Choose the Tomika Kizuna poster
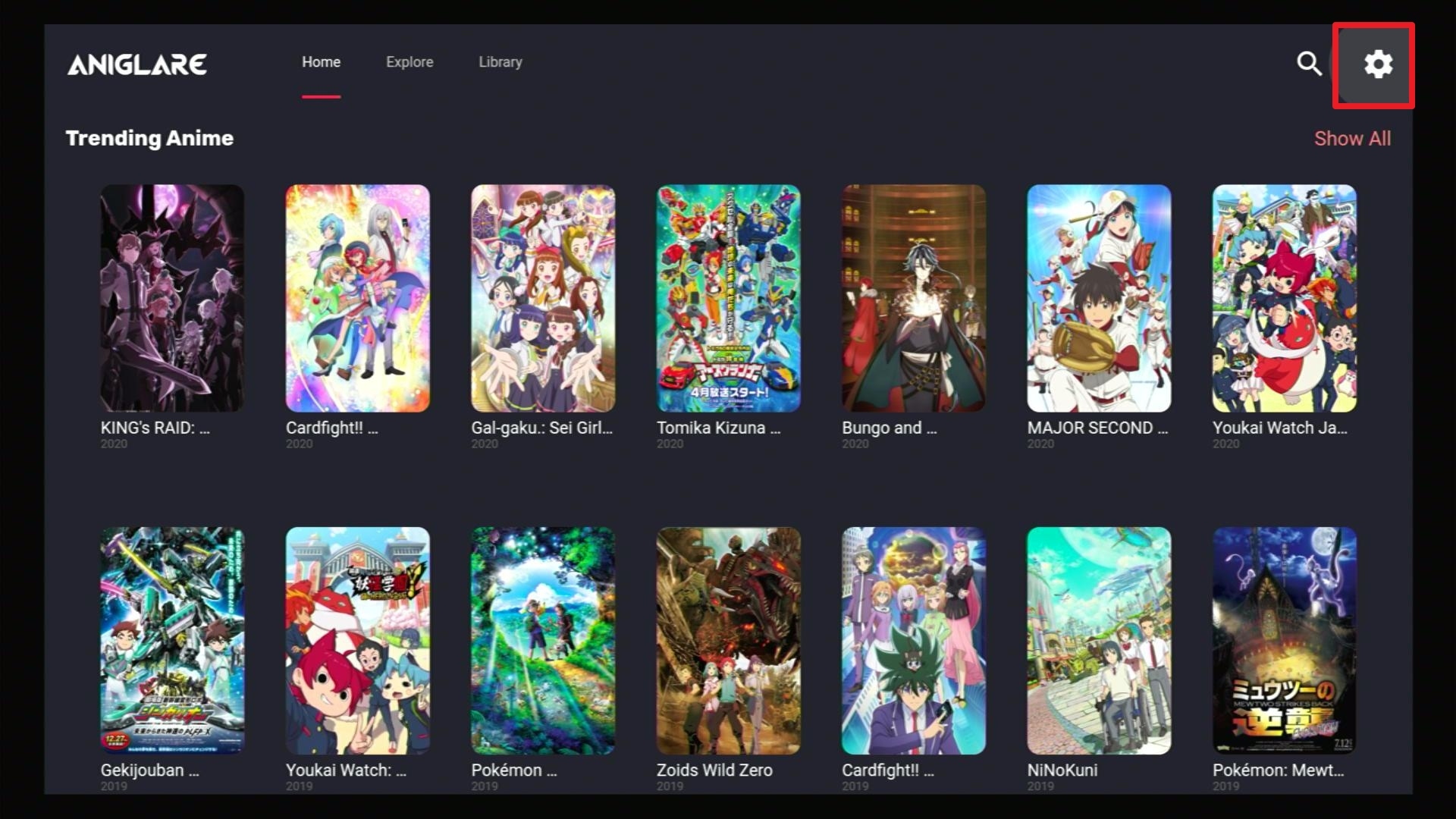This screenshot has height=819, width=1456. [728, 298]
